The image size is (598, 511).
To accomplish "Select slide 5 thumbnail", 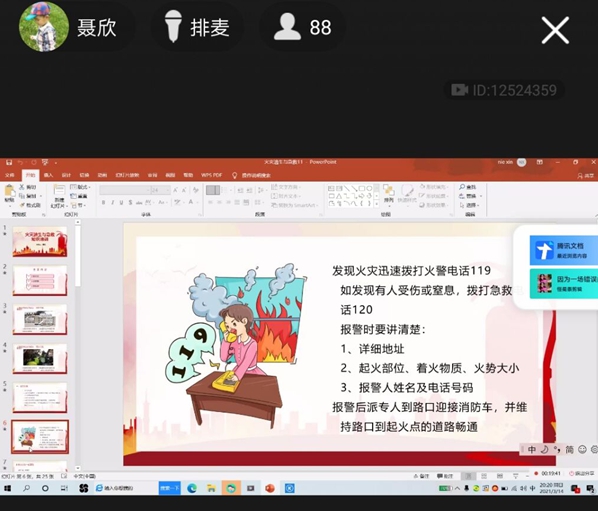I will click(x=40, y=398).
